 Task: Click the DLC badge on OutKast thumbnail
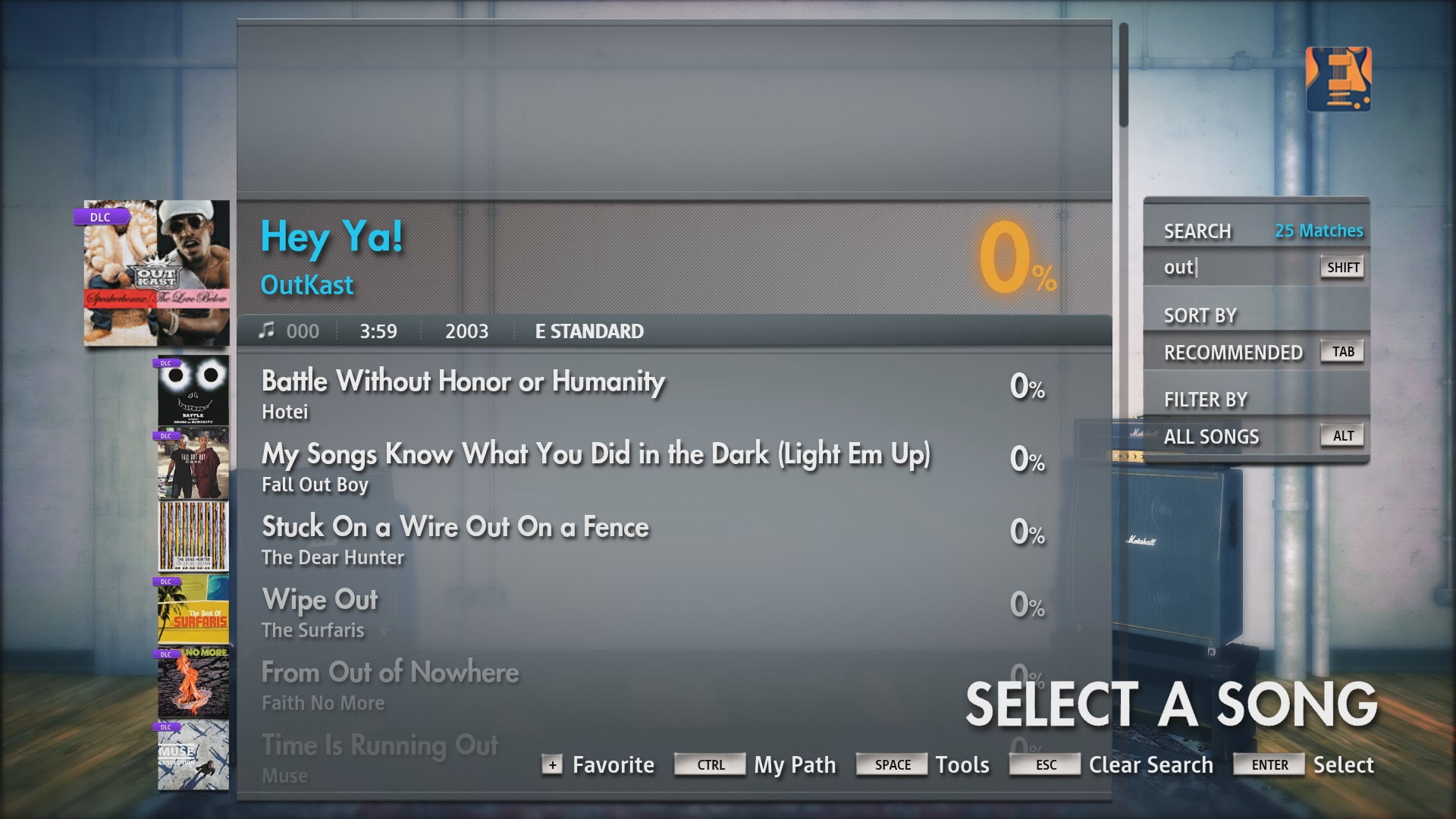(99, 217)
